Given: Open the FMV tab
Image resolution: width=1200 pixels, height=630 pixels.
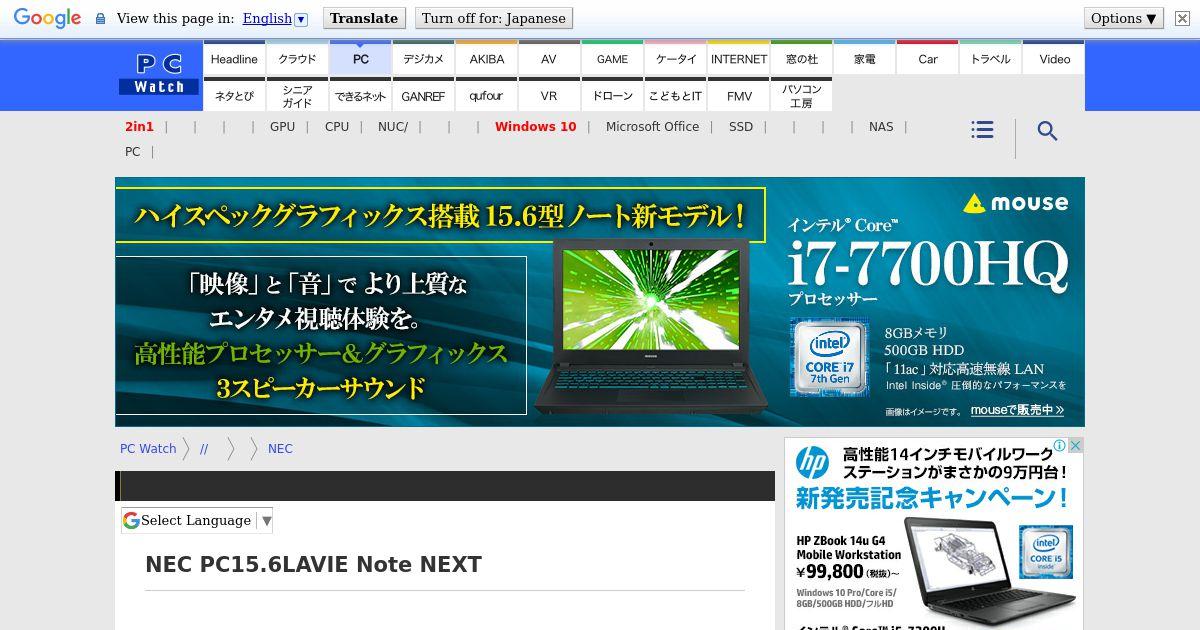Looking at the screenshot, I should (x=738, y=95).
